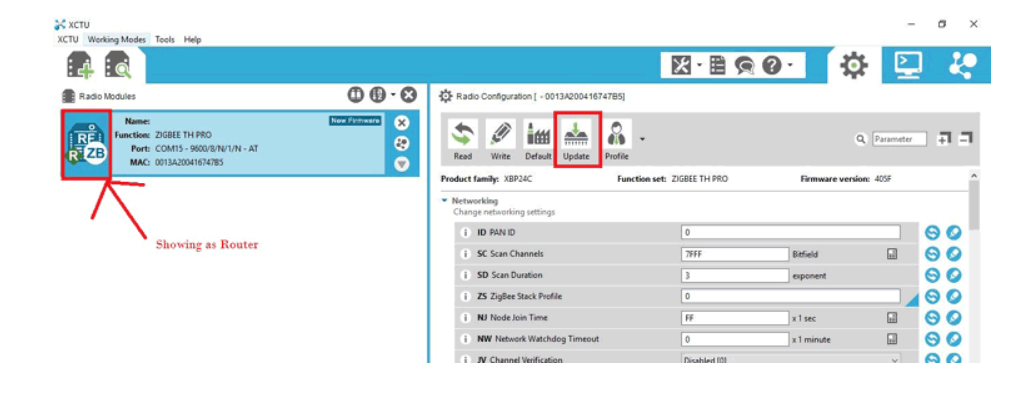Click the configuration panel vertical scrollbar
Viewport: 1013px width, 395px height.
click(x=975, y=204)
